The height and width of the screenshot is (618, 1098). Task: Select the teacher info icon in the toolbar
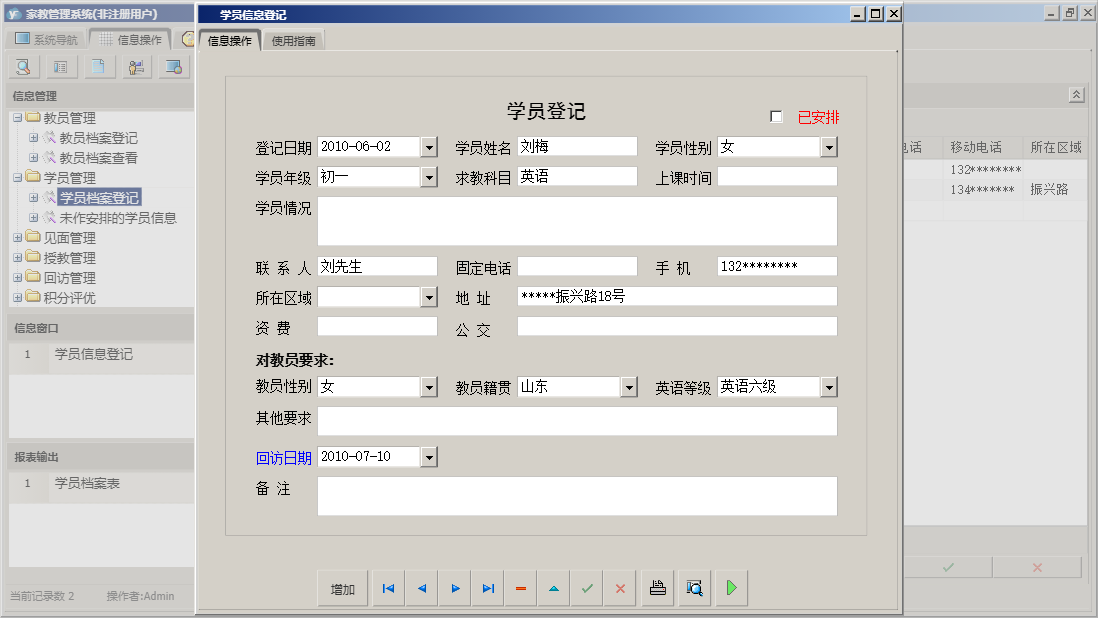click(134, 66)
